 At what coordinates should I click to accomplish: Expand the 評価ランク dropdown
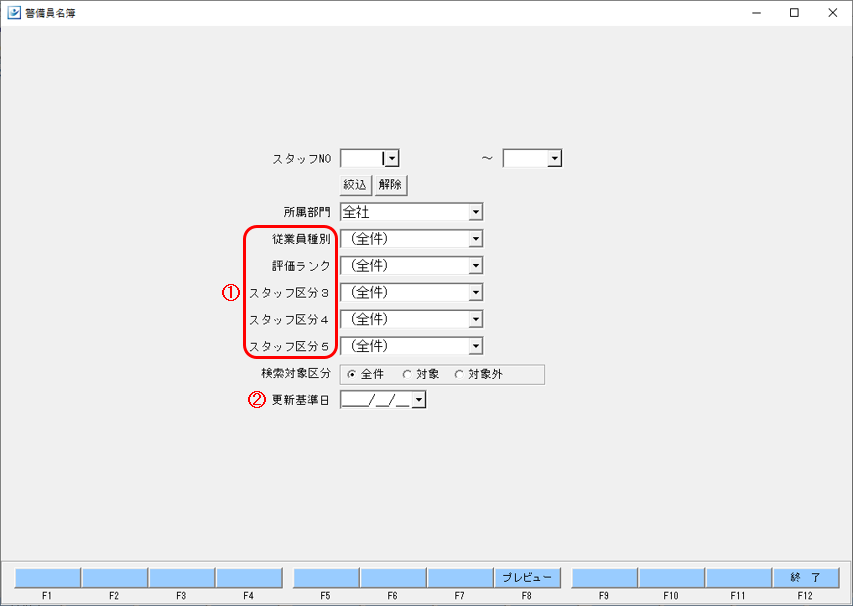[x=475, y=265]
